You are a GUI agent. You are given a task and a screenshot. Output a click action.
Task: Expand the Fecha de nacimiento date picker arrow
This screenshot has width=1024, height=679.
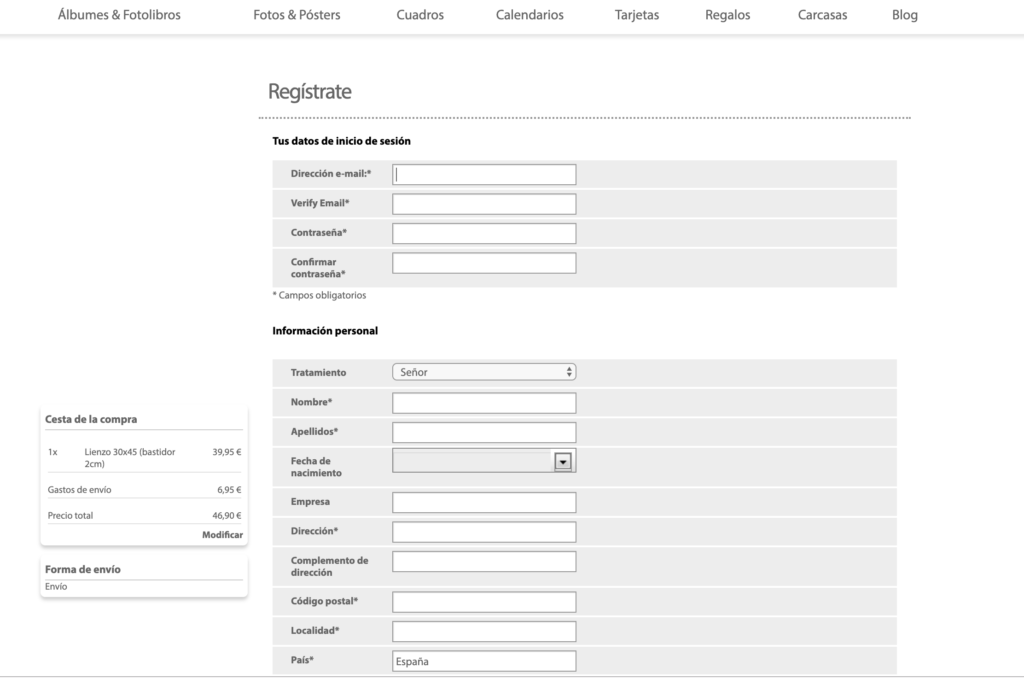point(562,462)
